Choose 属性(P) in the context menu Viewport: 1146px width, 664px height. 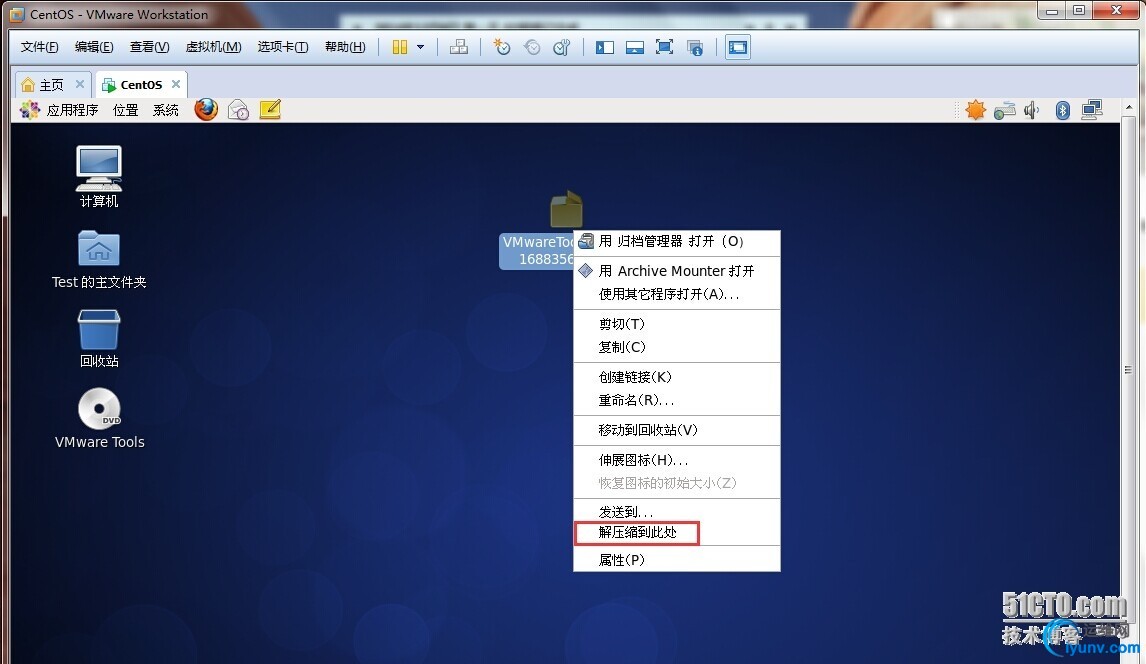tap(677, 560)
